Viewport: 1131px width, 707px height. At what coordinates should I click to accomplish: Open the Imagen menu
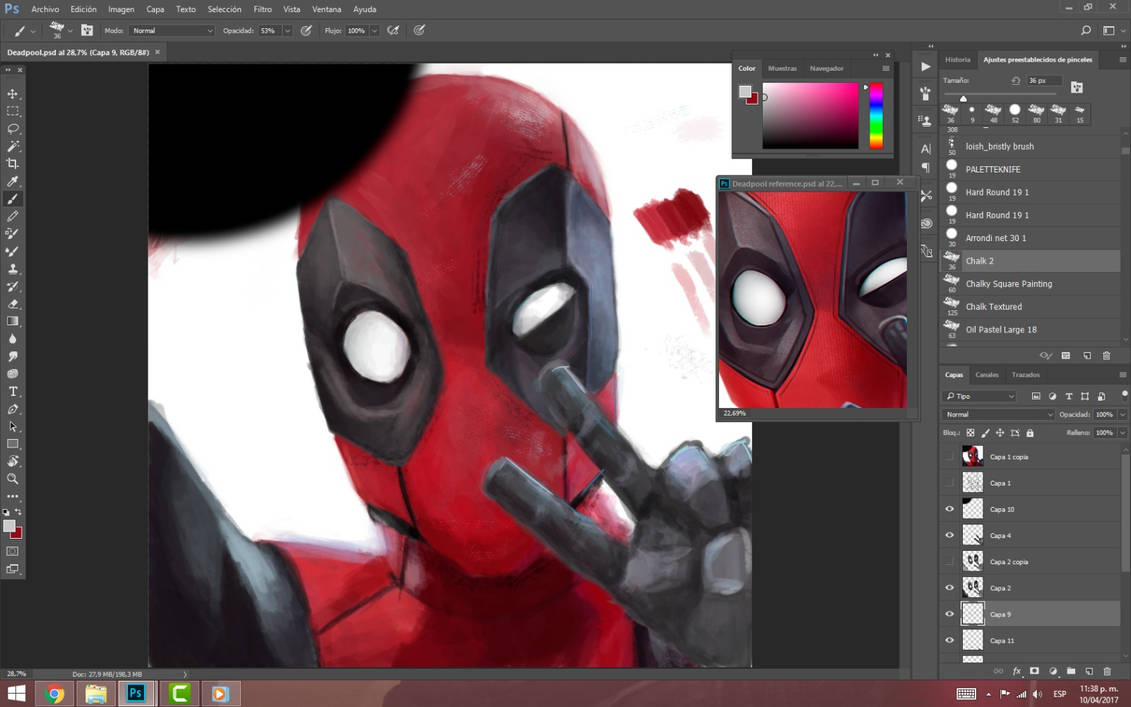(x=121, y=9)
